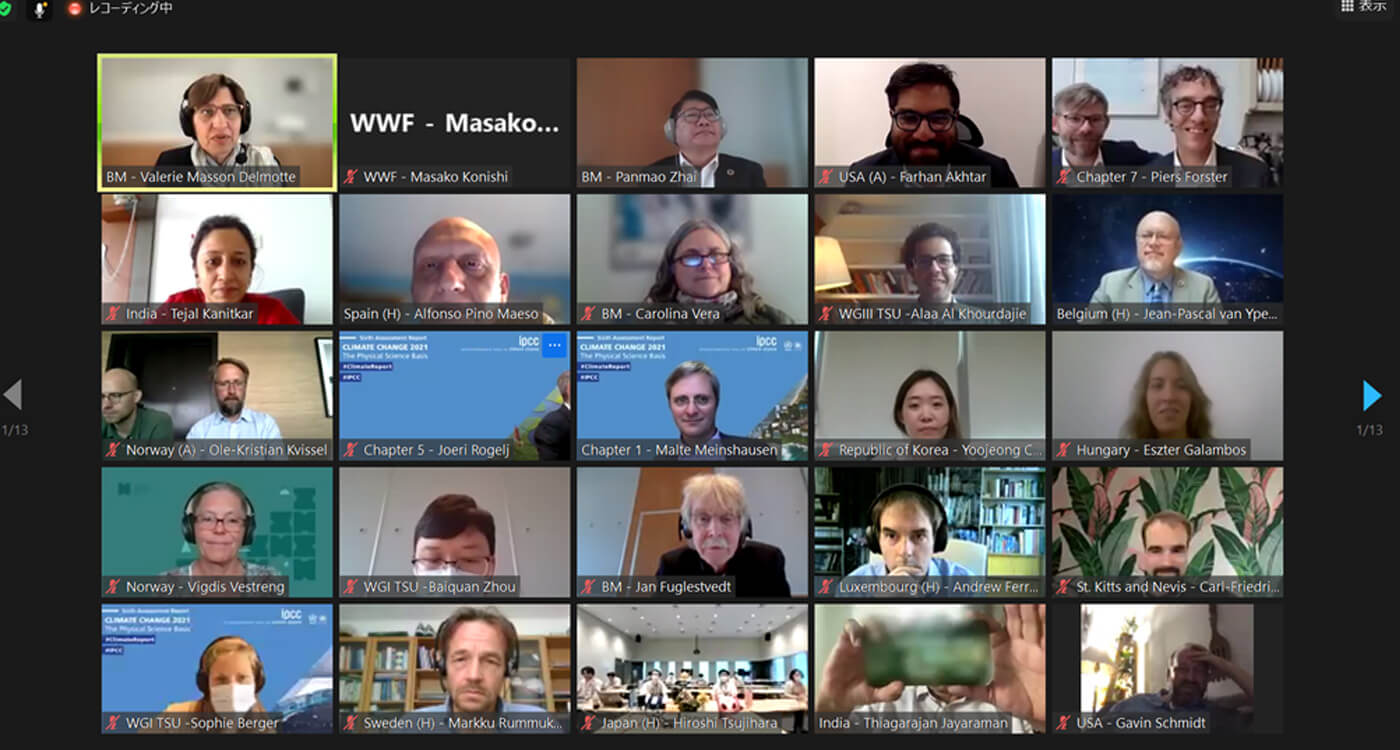Click the Japan (H) Hiroshi Tsujihara tile
The image size is (1400, 750).
point(692,669)
